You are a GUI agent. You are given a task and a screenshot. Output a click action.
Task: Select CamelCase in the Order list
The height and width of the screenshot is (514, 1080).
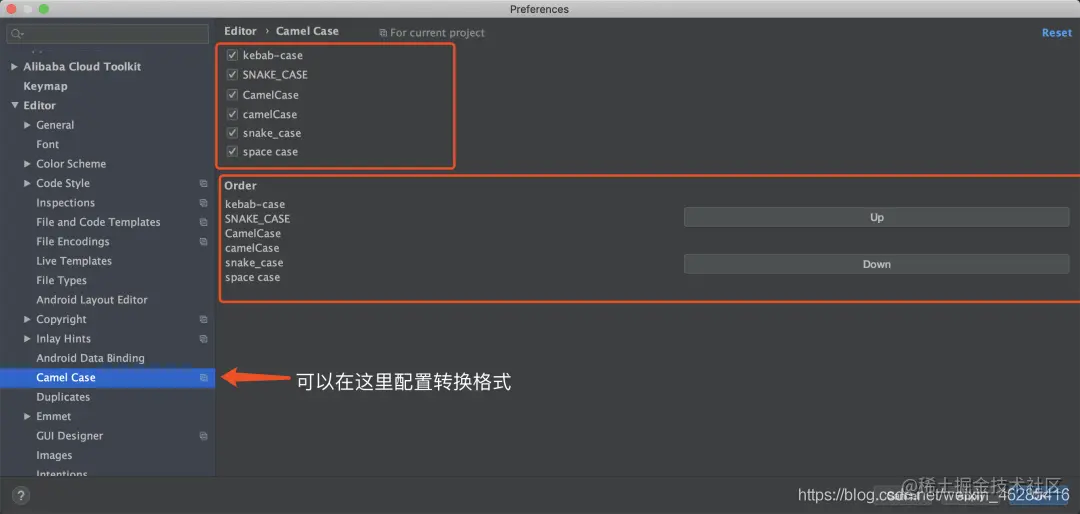[253, 234]
